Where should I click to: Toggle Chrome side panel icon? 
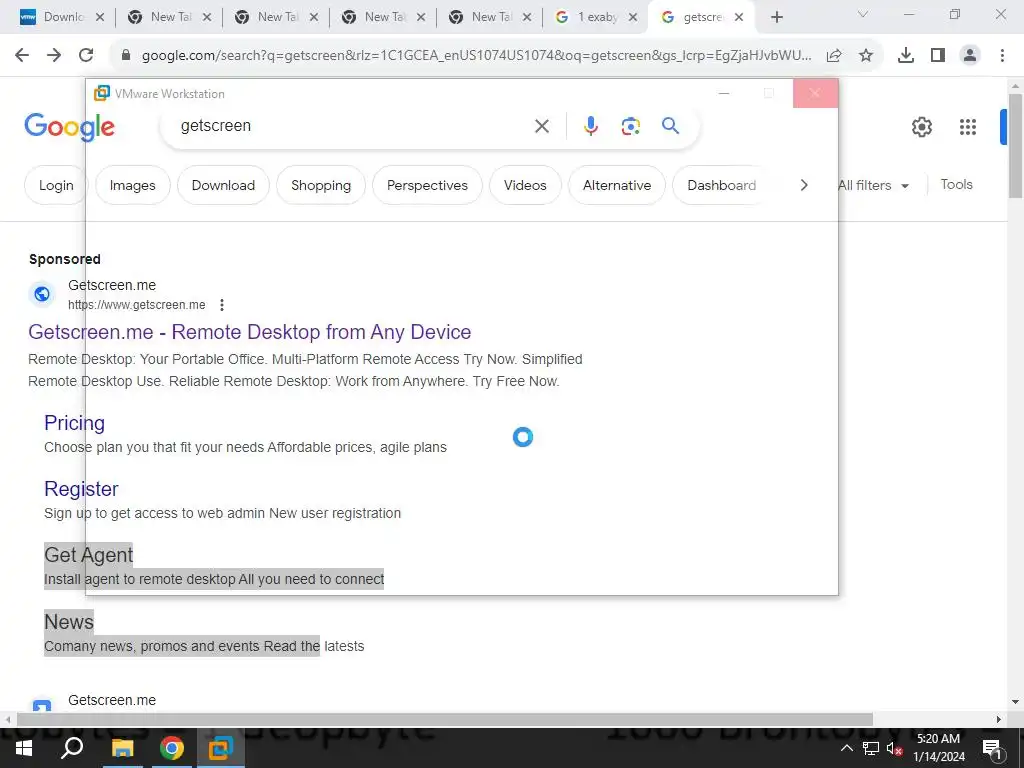[938, 56]
